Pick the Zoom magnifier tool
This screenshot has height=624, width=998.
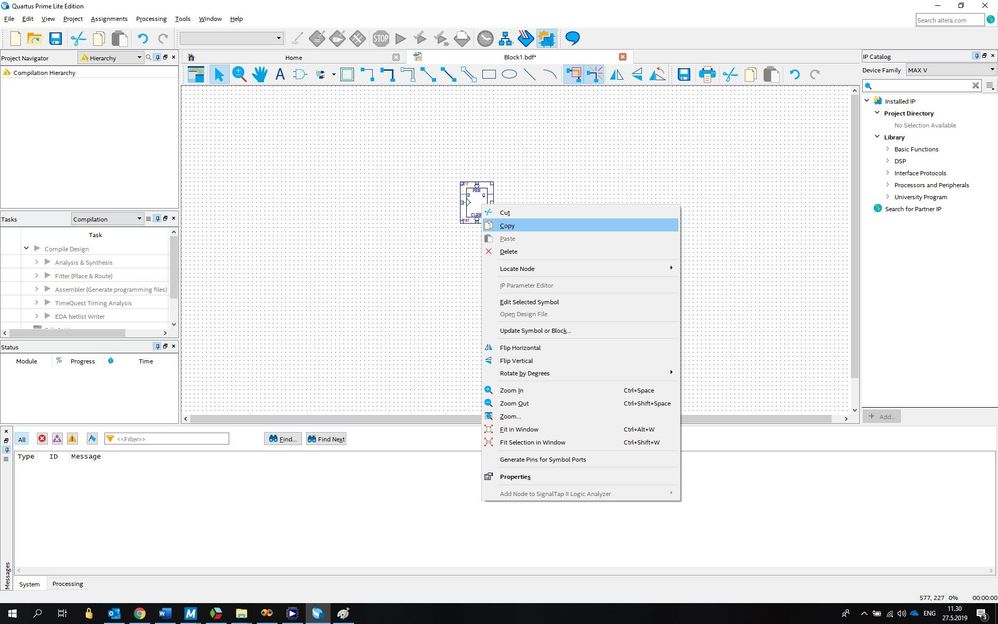tap(240, 74)
